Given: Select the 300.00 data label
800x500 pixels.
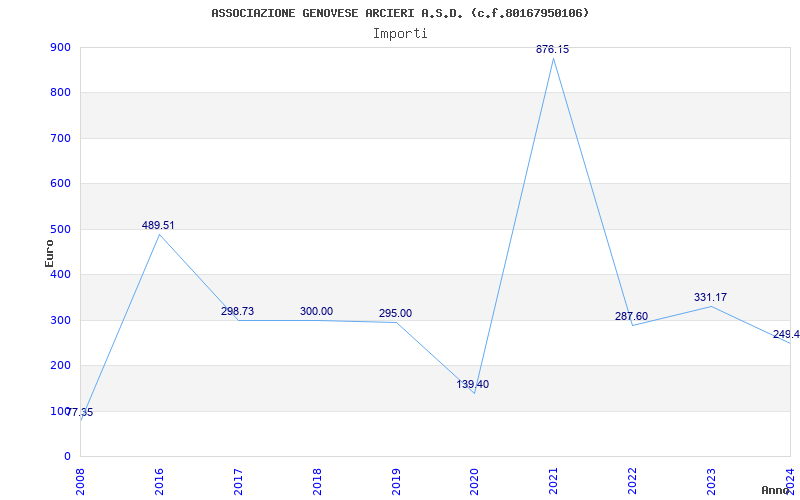Looking at the screenshot, I should click(x=316, y=311).
